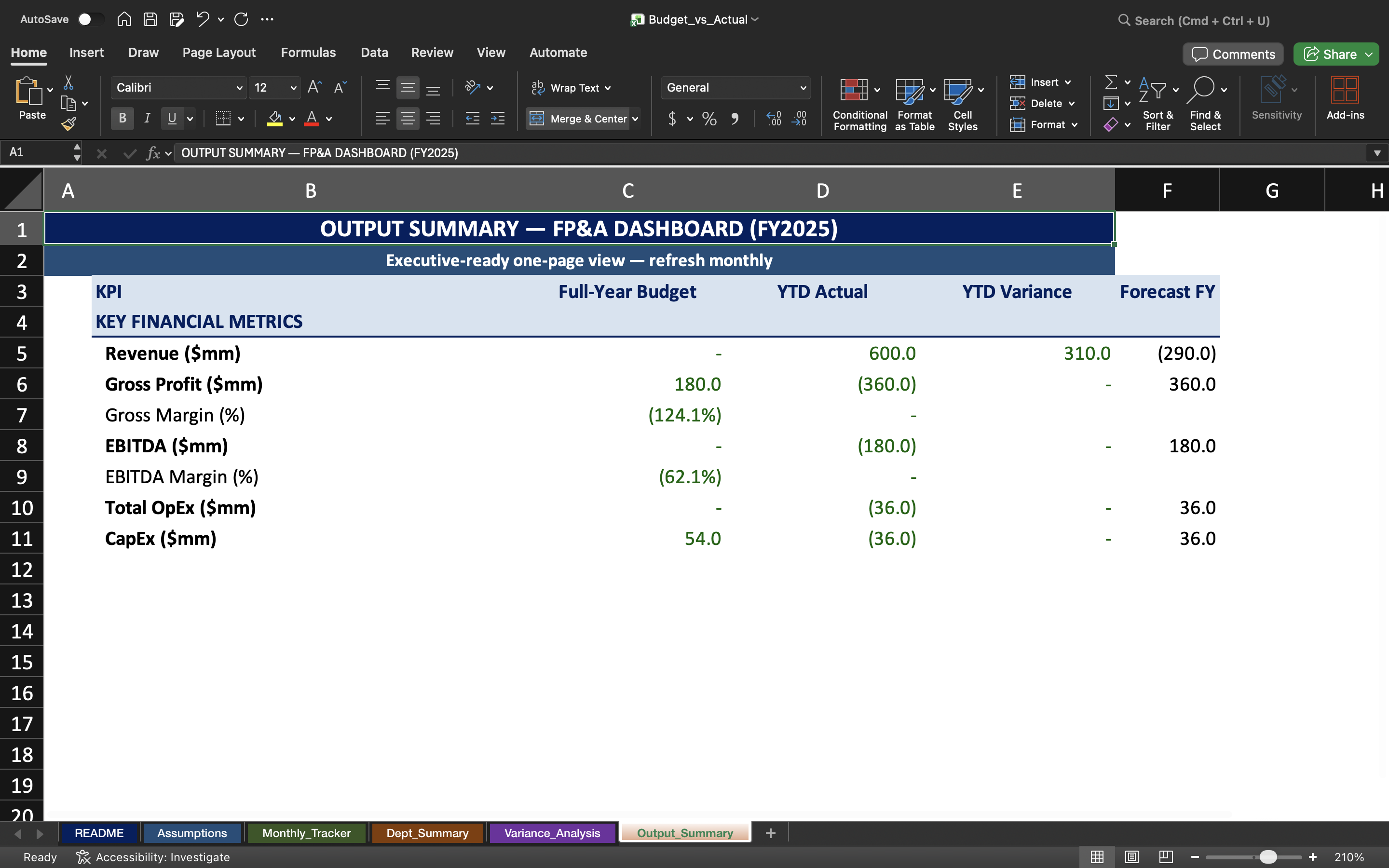The image size is (1389, 868).
Task: Switch to the Variance_Analysis sheet tab
Action: click(x=552, y=833)
